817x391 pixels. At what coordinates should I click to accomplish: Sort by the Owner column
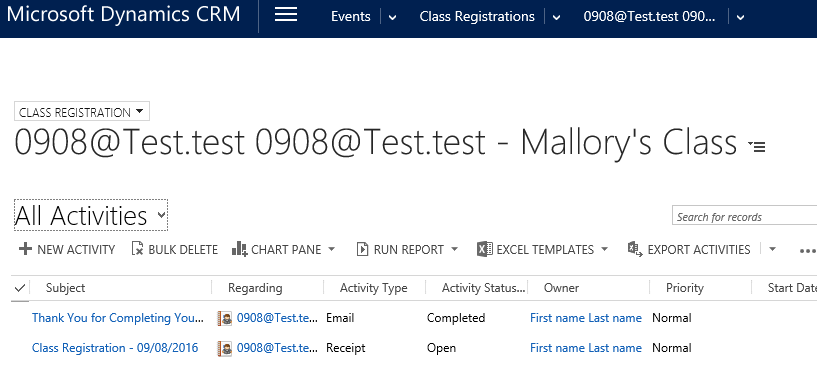561,288
